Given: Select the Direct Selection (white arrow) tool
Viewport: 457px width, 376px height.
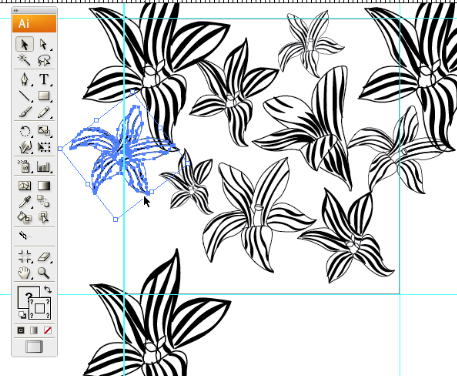Looking at the screenshot, I should click(x=44, y=44).
